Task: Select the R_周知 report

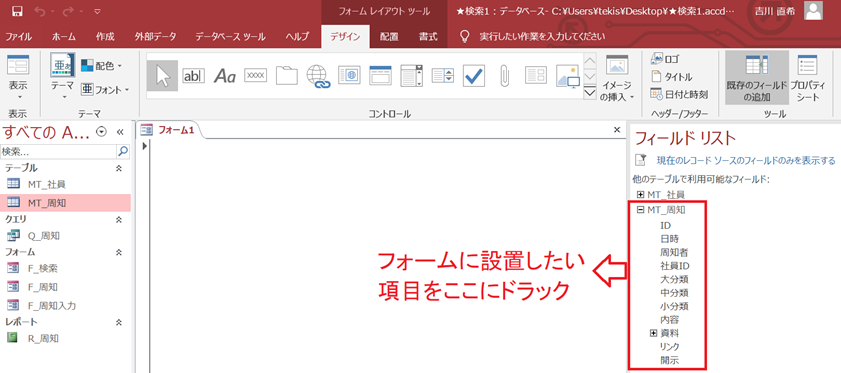Action: pyautogui.click(x=65, y=338)
